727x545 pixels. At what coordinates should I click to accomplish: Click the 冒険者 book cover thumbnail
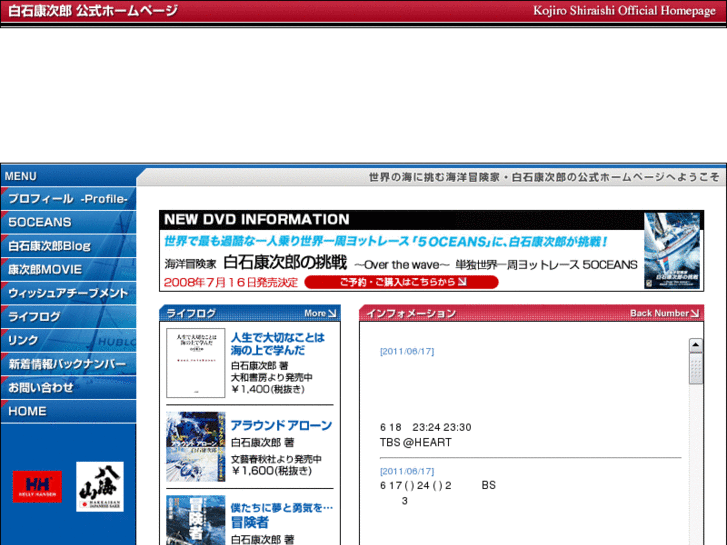click(196, 520)
